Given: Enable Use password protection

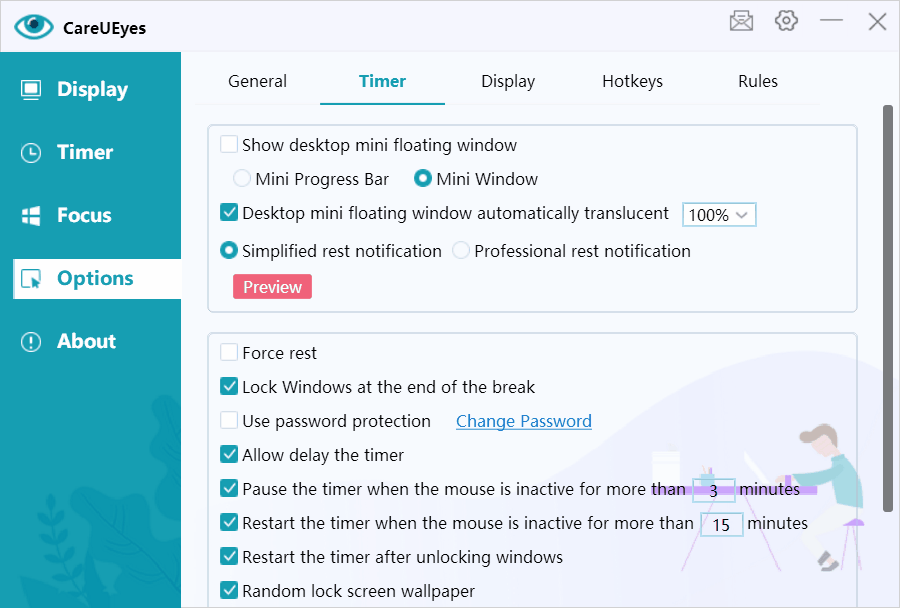Looking at the screenshot, I should (x=229, y=420).
